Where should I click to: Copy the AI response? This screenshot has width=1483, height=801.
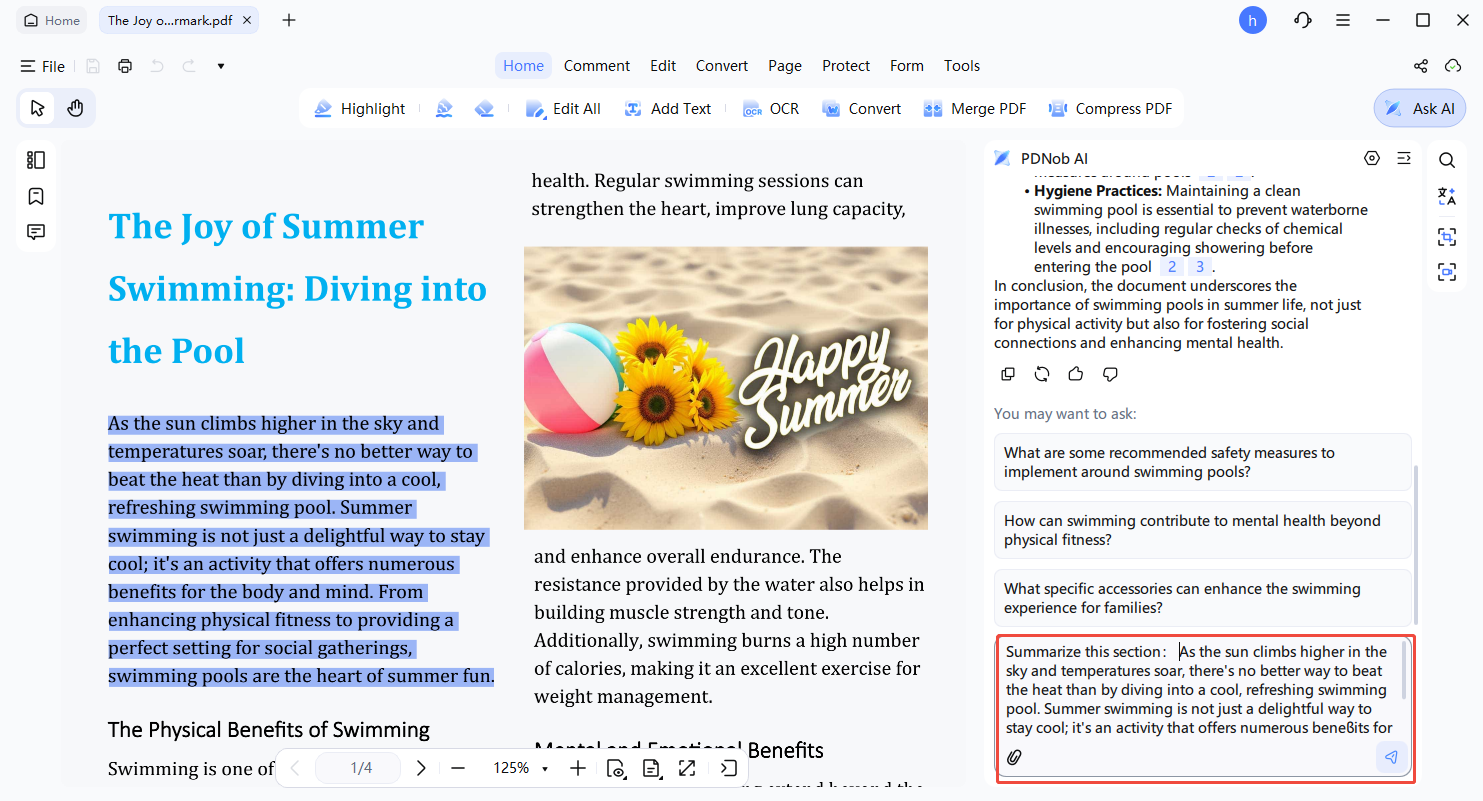[1008, 374]
